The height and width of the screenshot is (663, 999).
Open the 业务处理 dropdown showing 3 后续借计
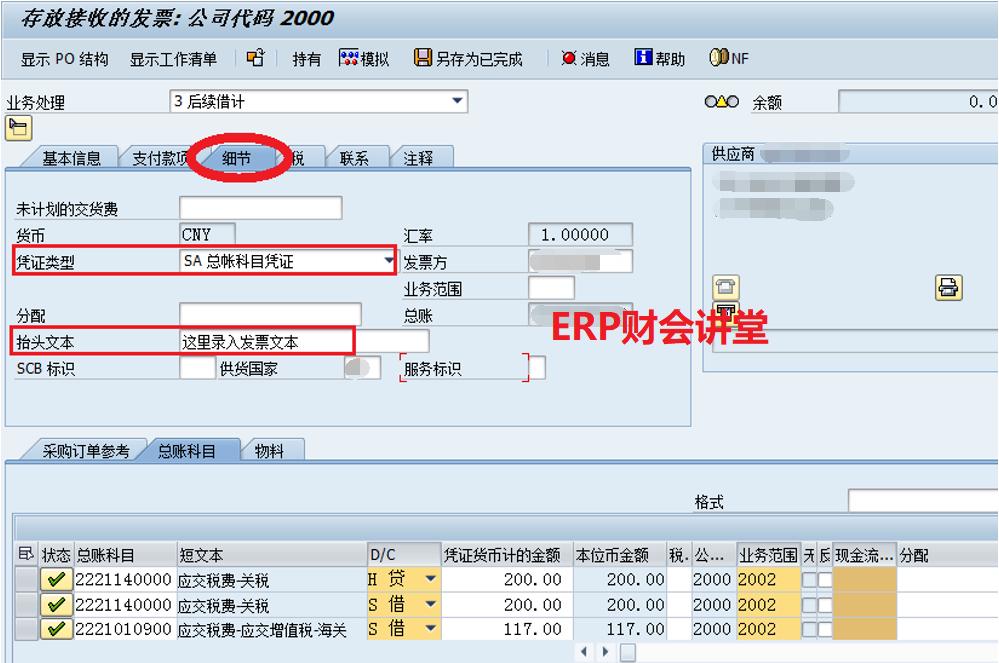coord(457,100)
